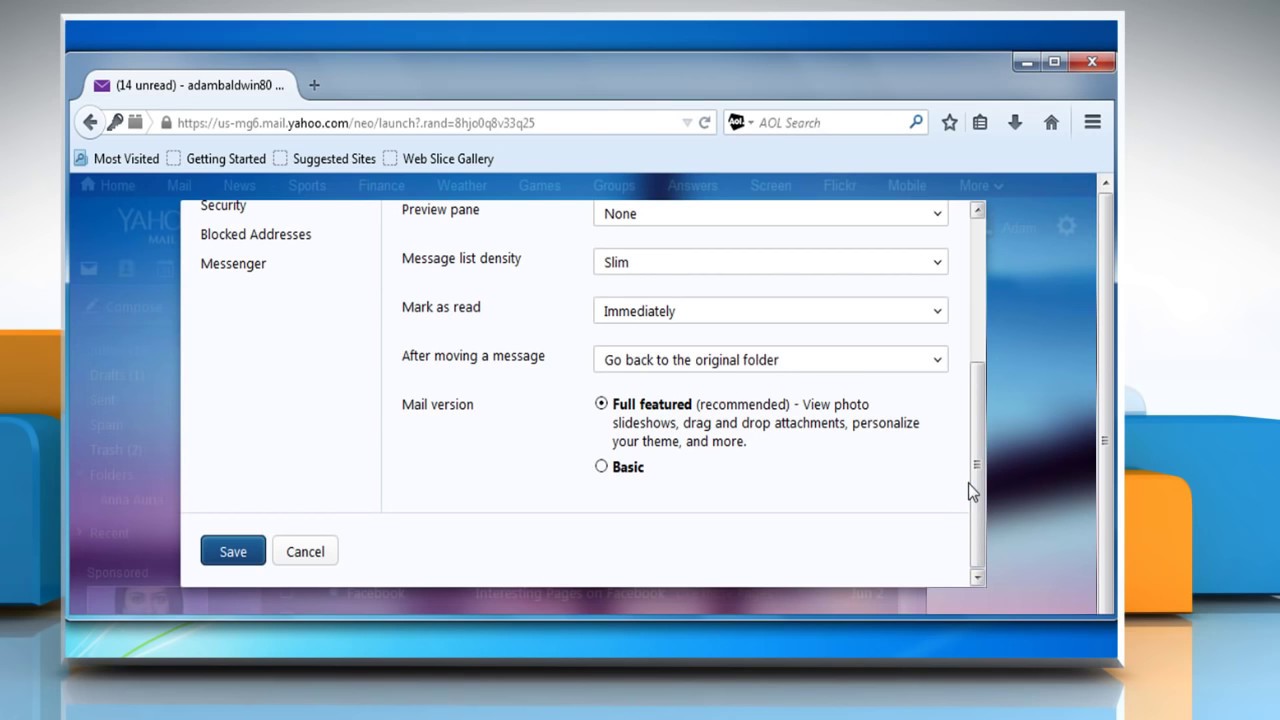Go to the browser home page icon
The width and height of the screenshot is (1280, 720).
[x=1051, y=122]
